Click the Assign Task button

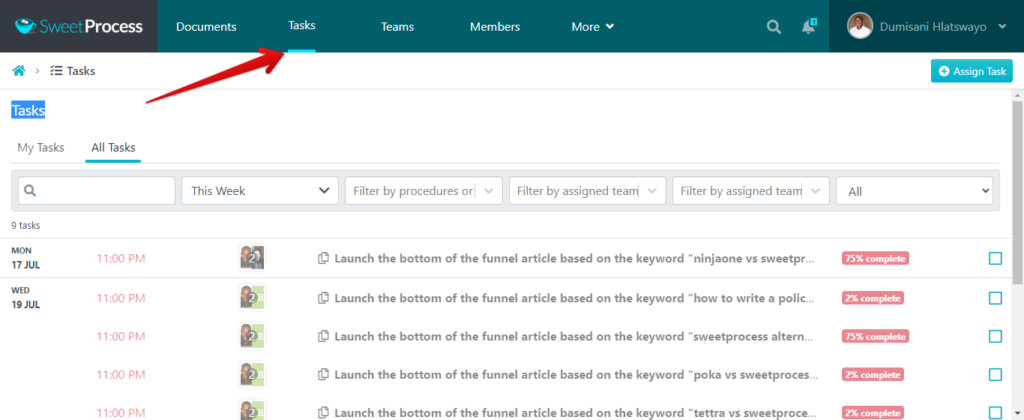pyautogui.click(x=971, y=71)
